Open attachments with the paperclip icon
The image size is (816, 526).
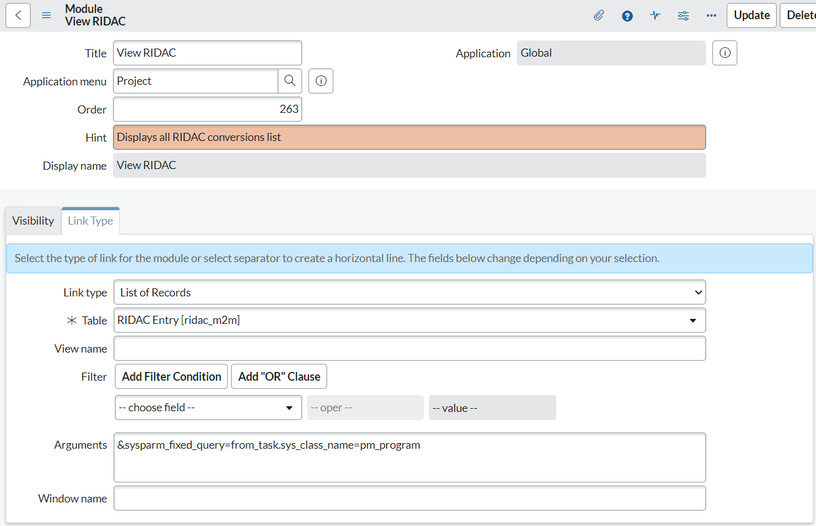click(599, 16)
